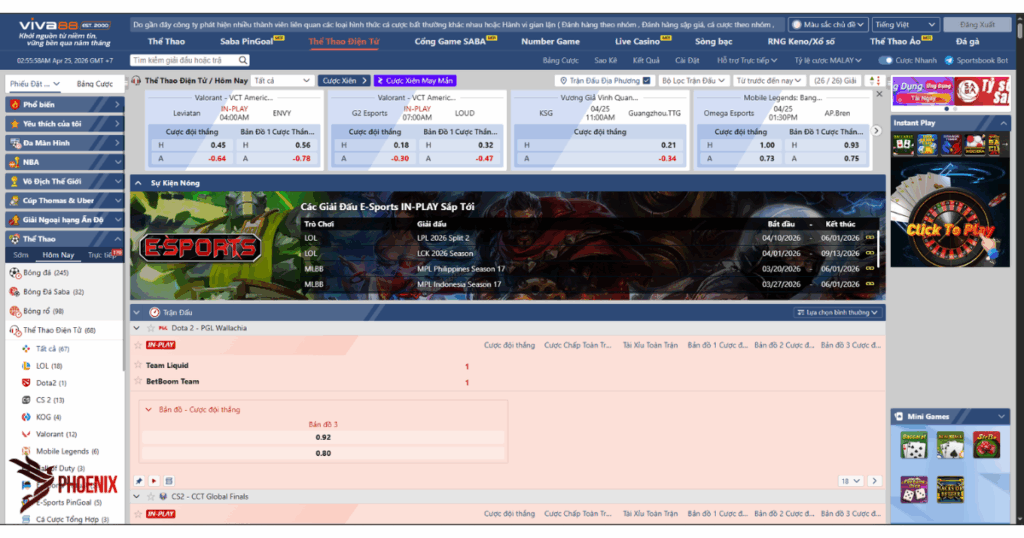This screenshot has height=538, width=1024.
Task: Favorite the Dota 2 - PGL Wallachia league star
Action: [151, 328]
